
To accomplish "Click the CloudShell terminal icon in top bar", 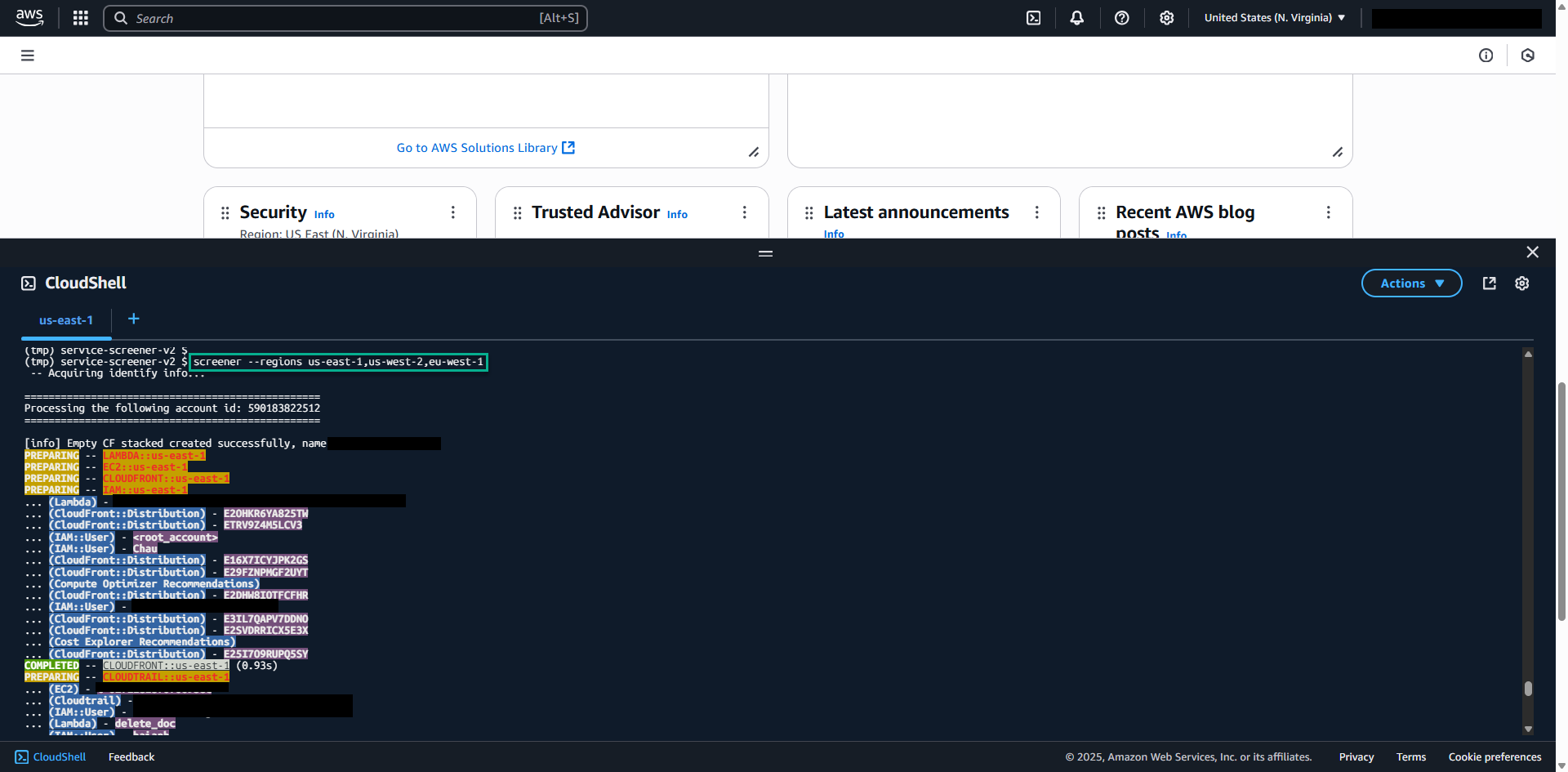I will (1033, 17).
